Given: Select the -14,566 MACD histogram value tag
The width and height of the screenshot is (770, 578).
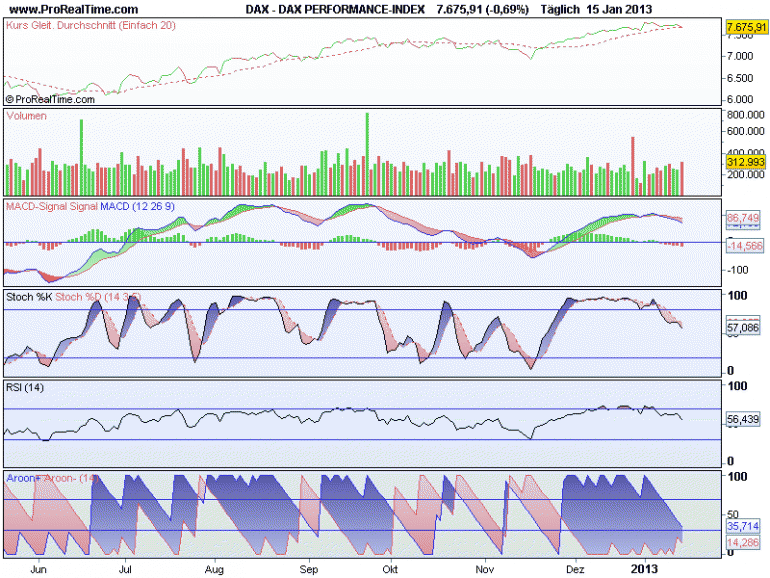Looking at the screenshot, I should (745, 246).
